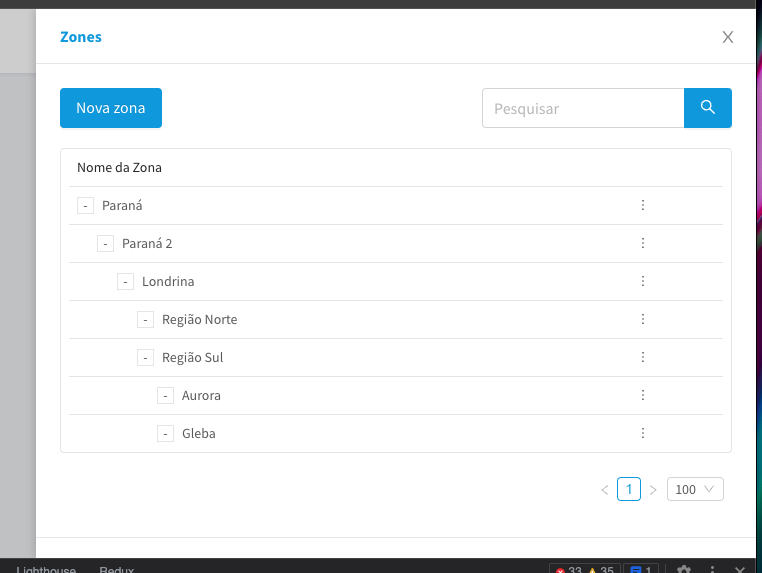Collapse the Londrina tree node
762x573 pixels.
(x=125, y=282)
